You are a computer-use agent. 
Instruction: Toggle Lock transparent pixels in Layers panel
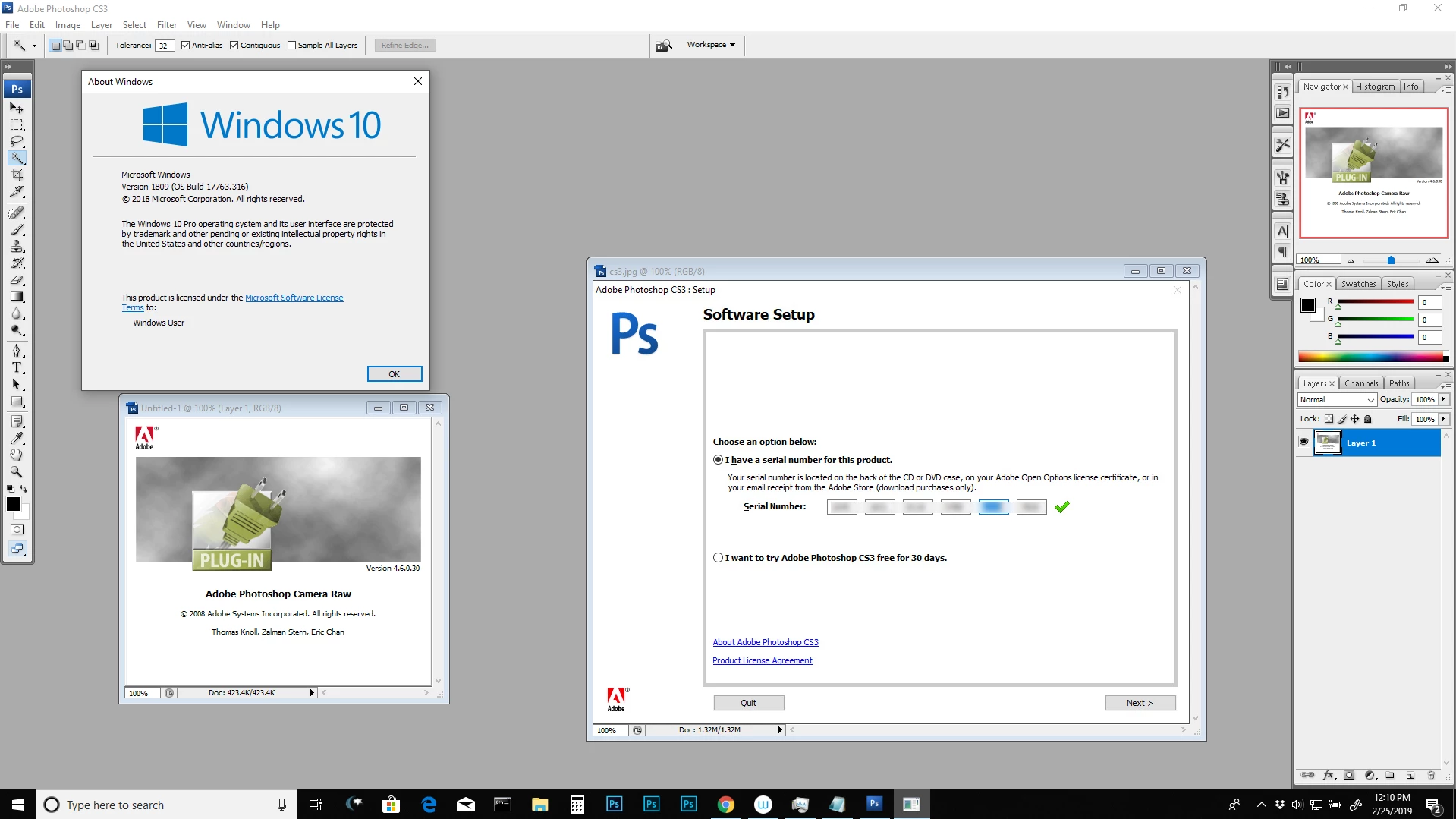click(x=1329, y=419)
